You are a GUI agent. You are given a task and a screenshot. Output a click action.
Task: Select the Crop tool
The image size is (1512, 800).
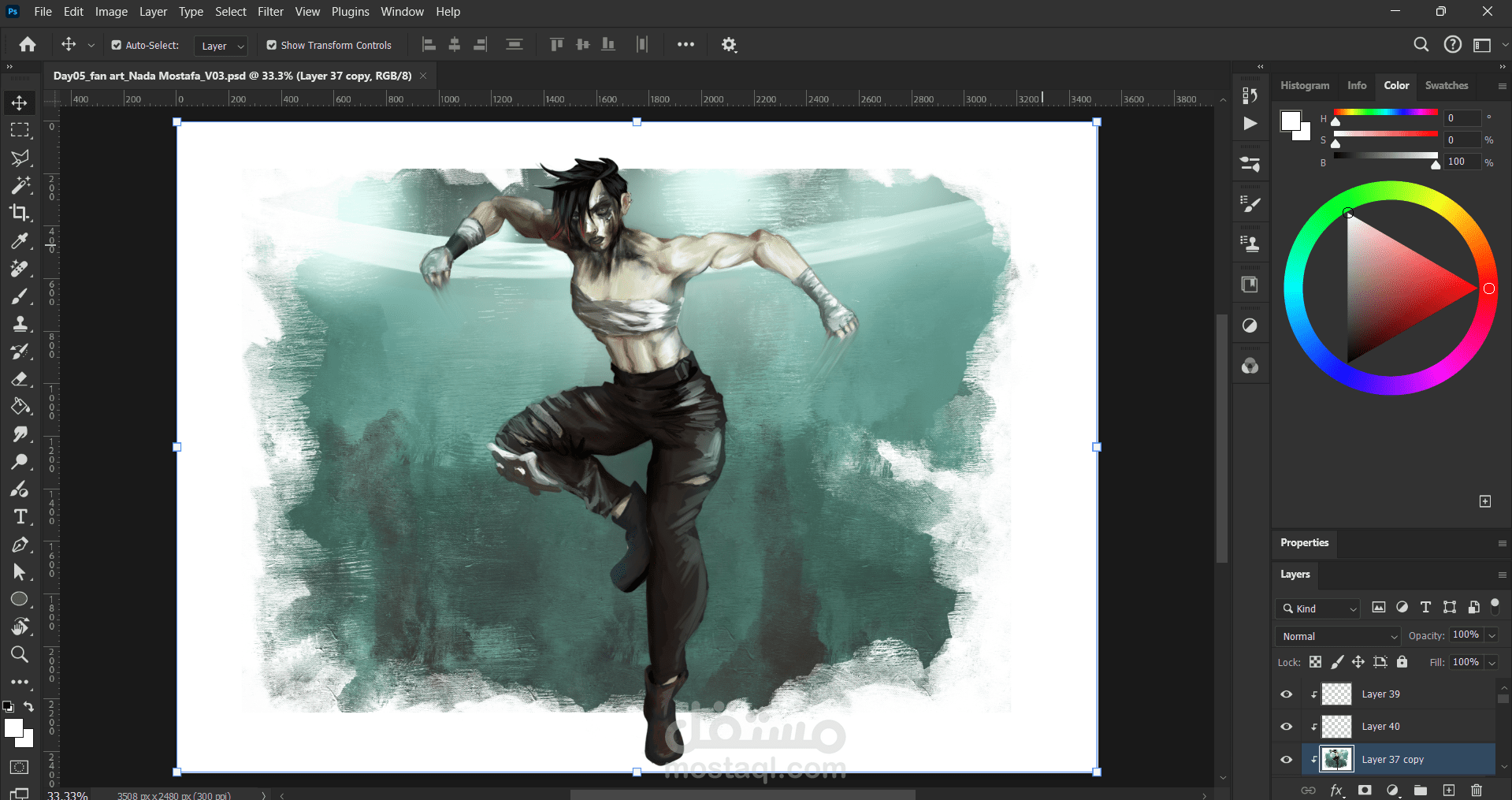[20, 213]
